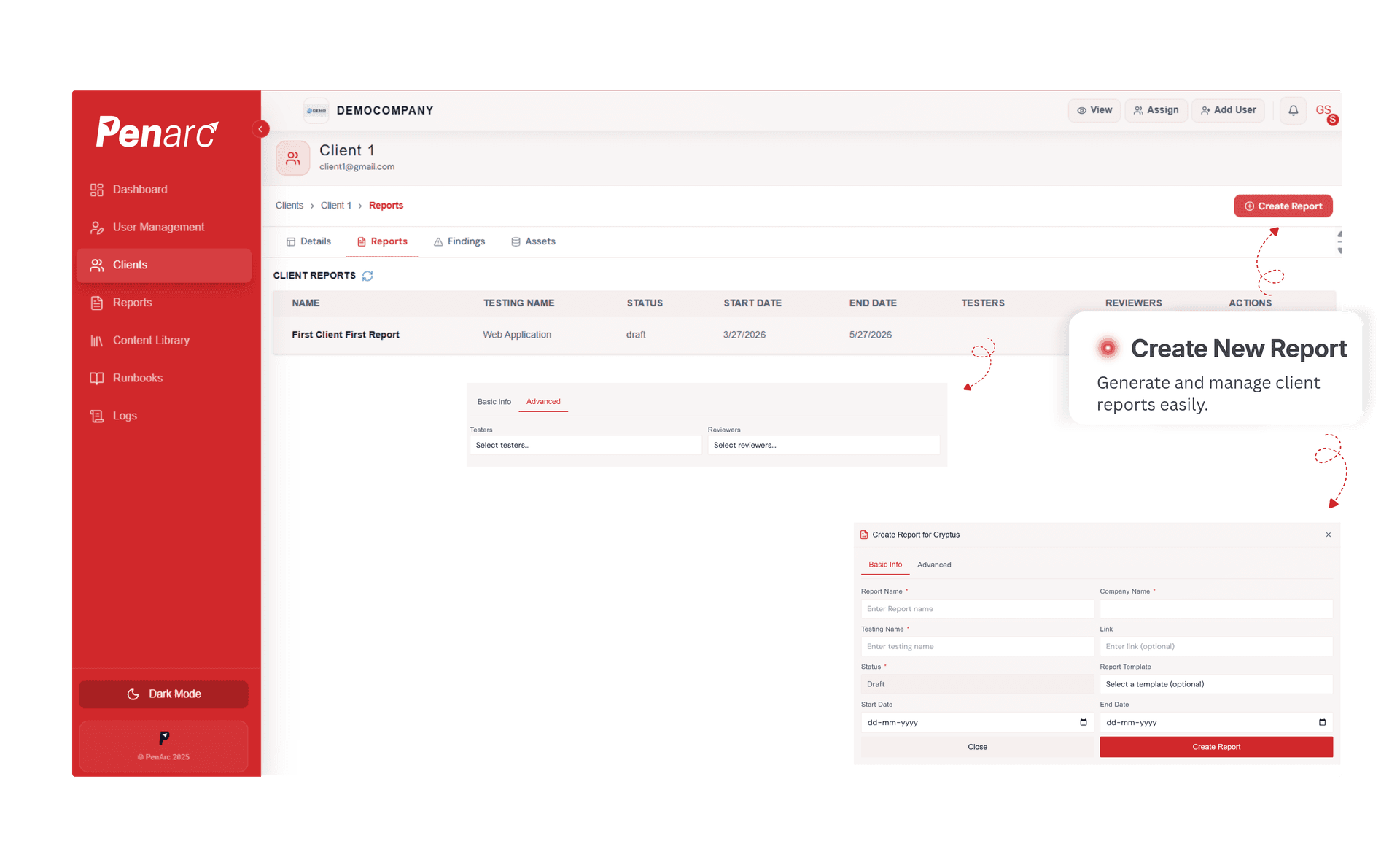The width and height of the screenshot is (1400, 865).
Task: Click the Create Report button
Action: [x=1283, y=206]
